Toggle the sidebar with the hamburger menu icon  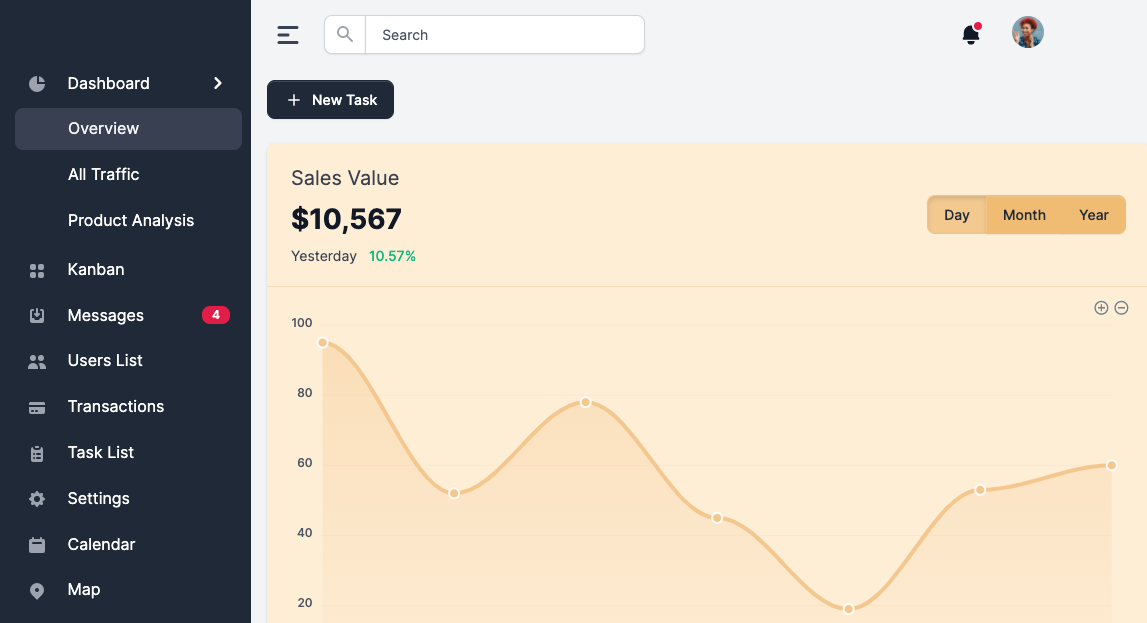[288, 35]
